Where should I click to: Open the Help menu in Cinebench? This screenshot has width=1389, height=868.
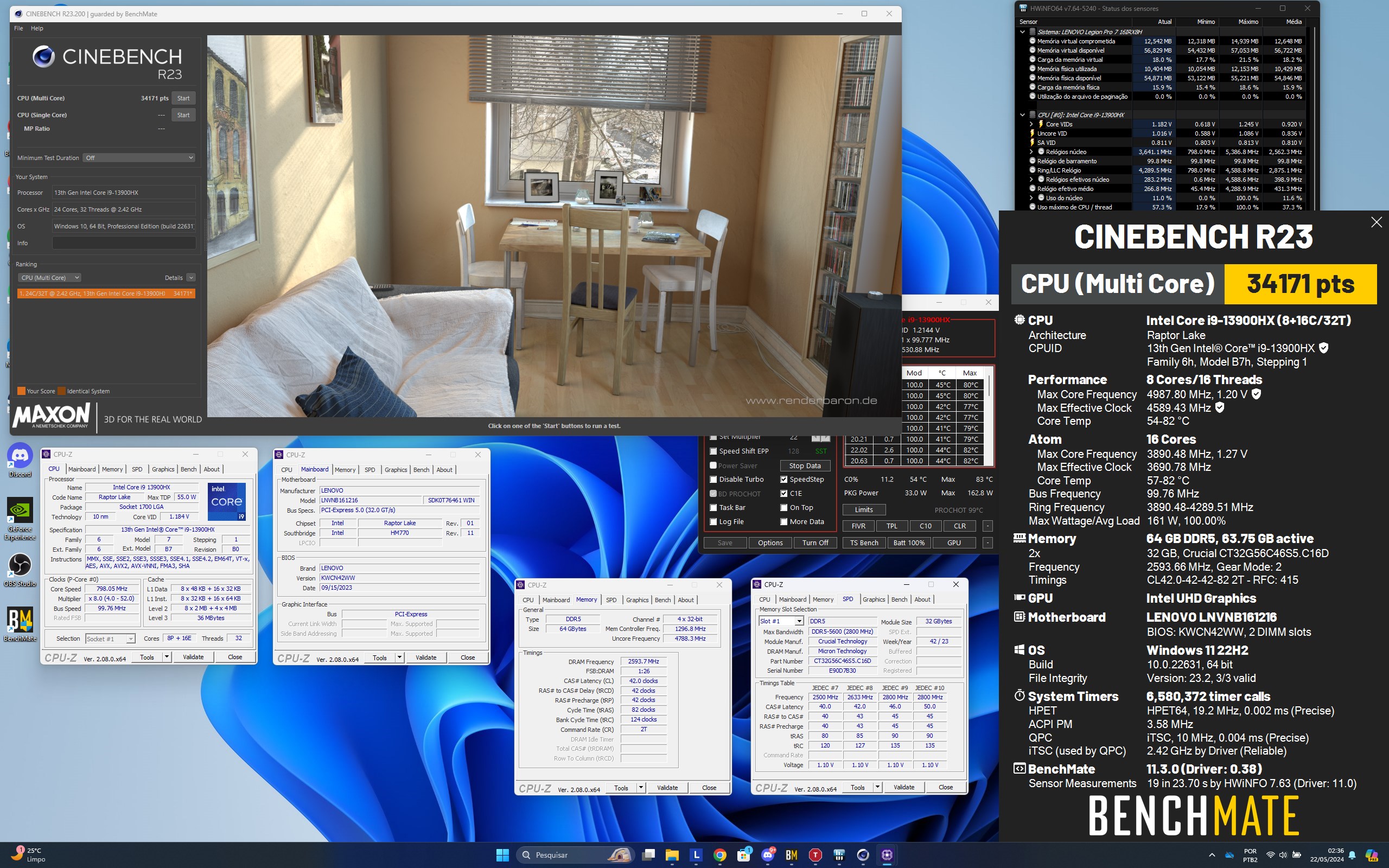click(37, 28)
